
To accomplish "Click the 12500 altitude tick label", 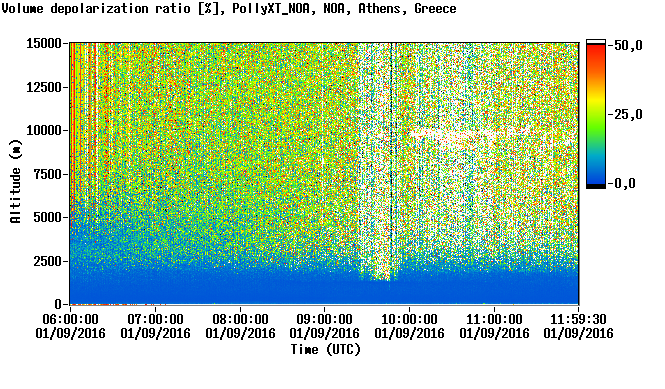I will point(44,87).
